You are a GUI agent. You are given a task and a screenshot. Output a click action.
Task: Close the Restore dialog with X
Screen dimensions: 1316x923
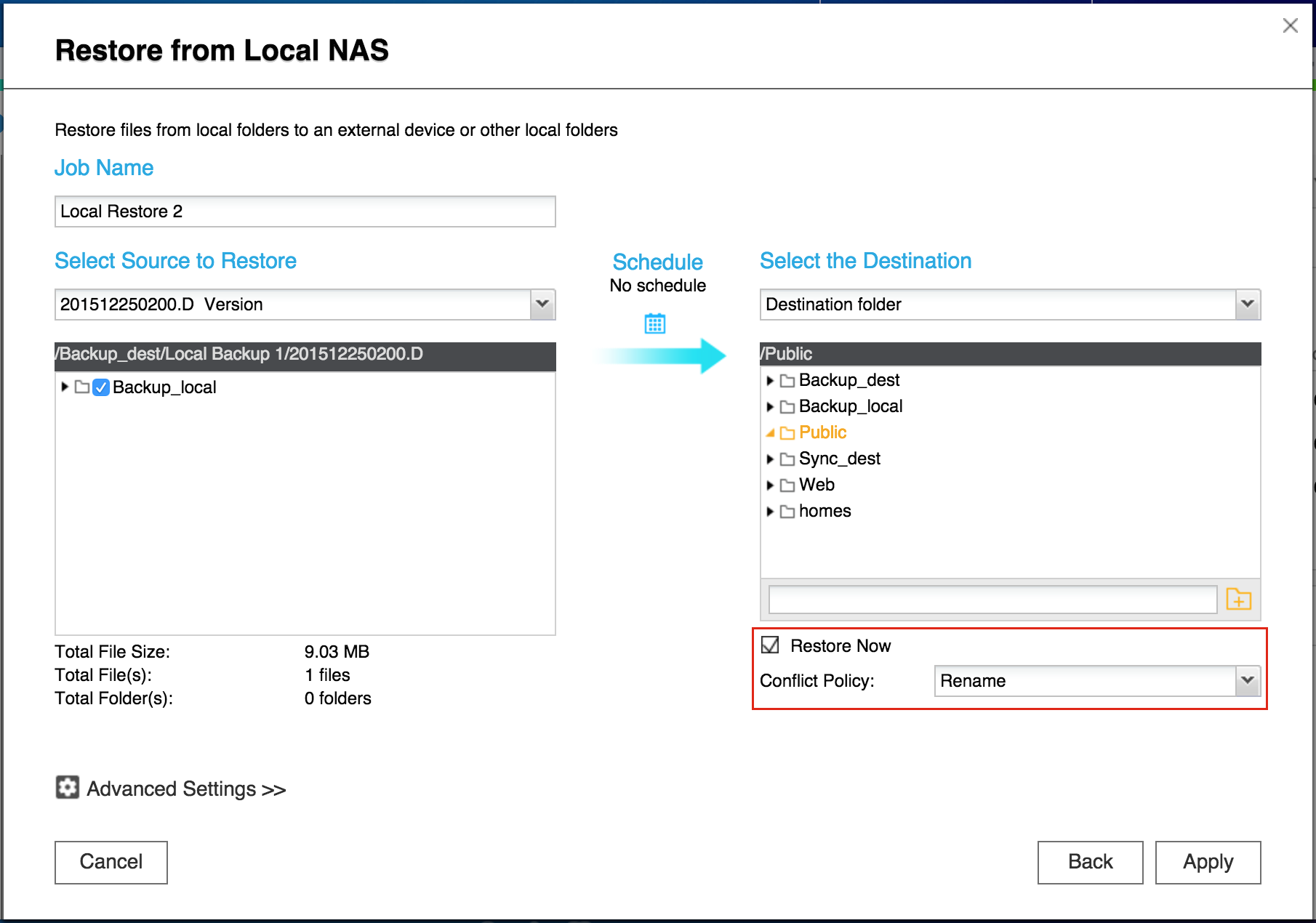tap(1290, 26)
